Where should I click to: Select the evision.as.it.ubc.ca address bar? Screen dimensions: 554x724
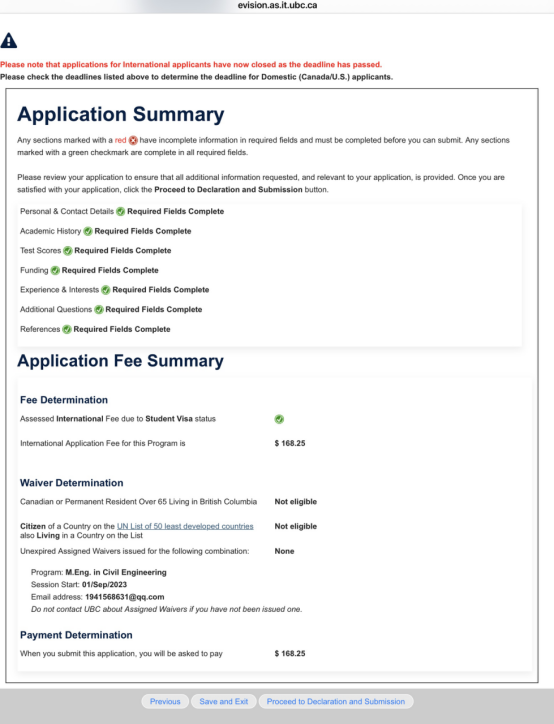pyautogui.click(x=277, y=6)
